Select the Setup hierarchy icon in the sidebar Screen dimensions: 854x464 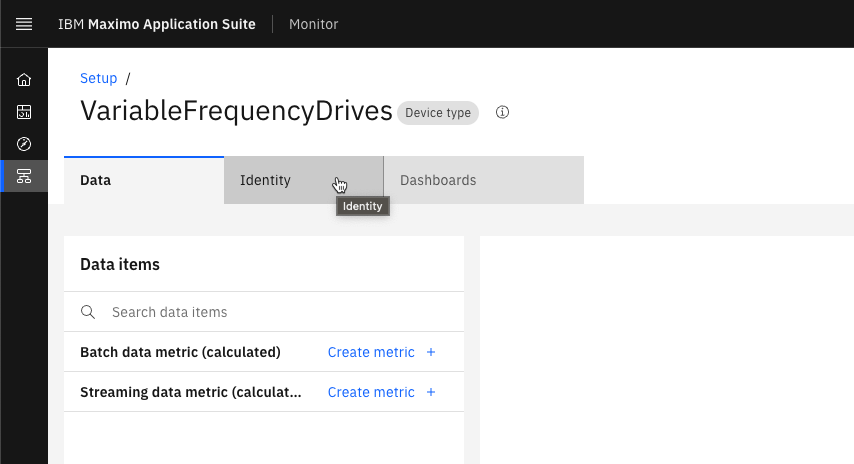point(24,176)
